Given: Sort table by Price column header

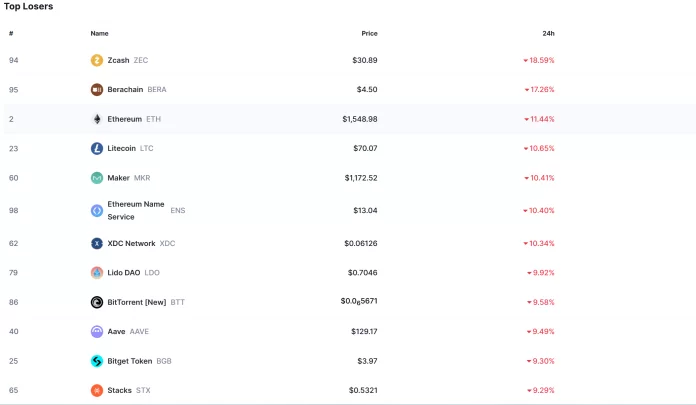Looking at the screenshot, I should tap(369, 33).
